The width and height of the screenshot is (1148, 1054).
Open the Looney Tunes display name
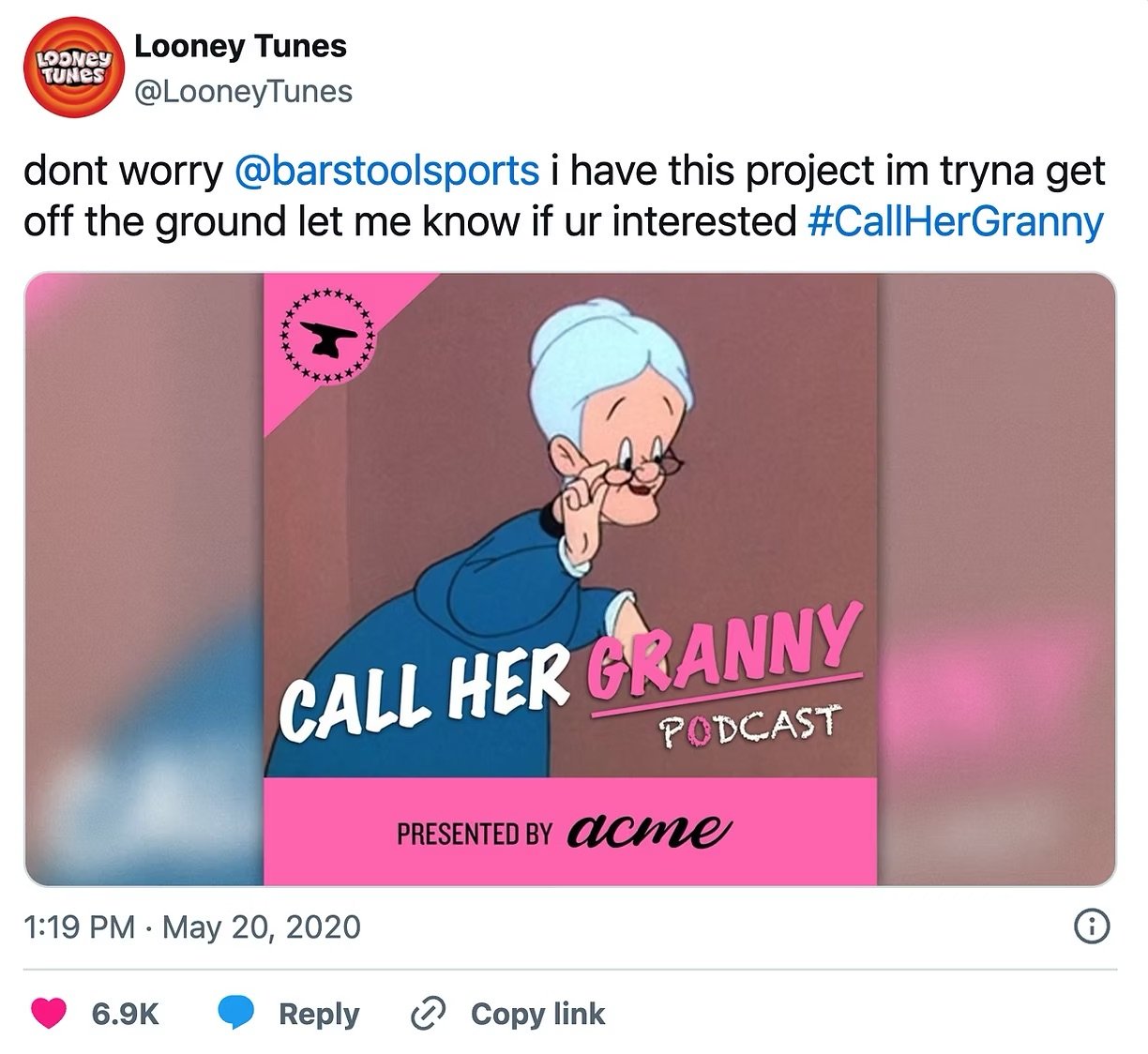(240, 46)
